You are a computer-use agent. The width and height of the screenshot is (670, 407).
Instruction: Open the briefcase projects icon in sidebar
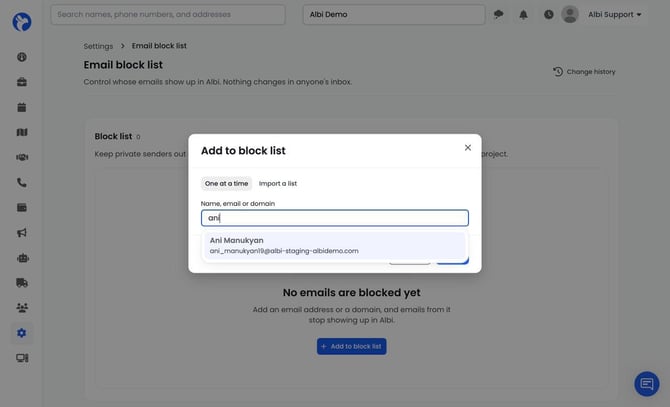pos(22,82)
